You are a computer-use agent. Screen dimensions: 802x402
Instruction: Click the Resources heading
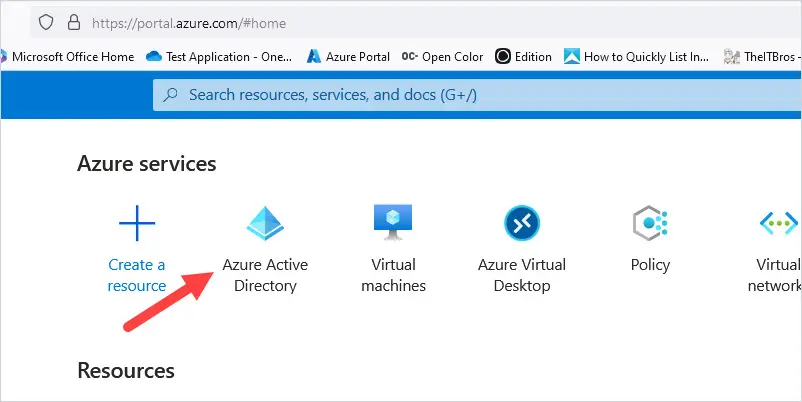126,371
